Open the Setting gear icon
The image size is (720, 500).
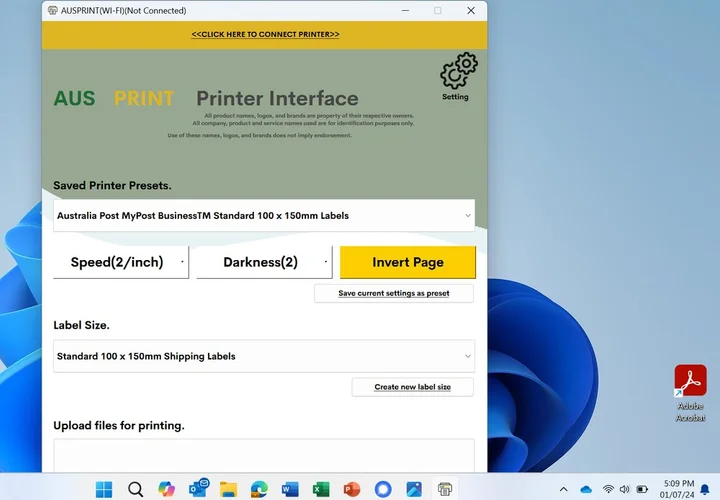click(458, 72)
